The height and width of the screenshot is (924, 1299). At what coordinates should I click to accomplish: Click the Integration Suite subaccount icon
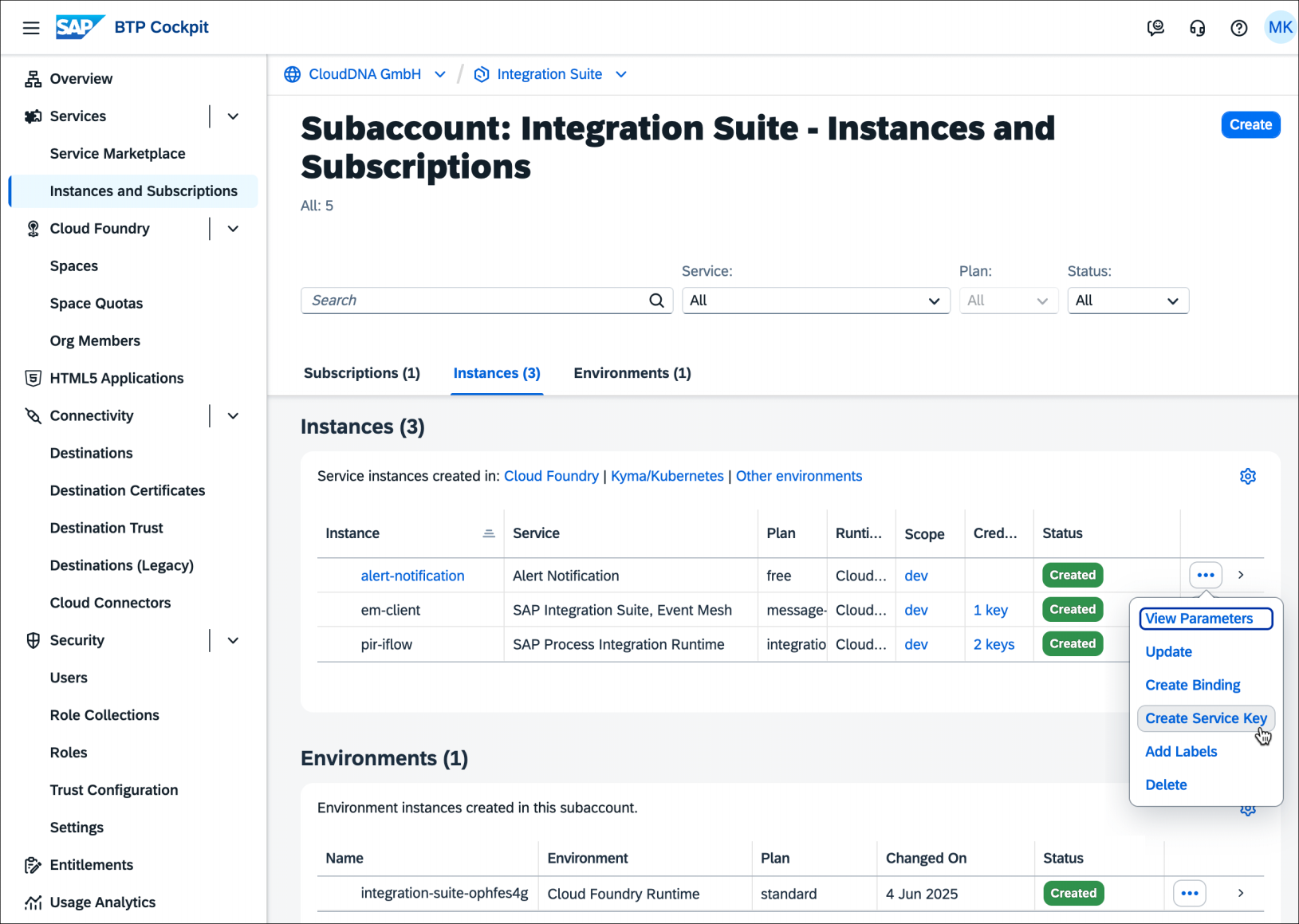pos(482,74)
